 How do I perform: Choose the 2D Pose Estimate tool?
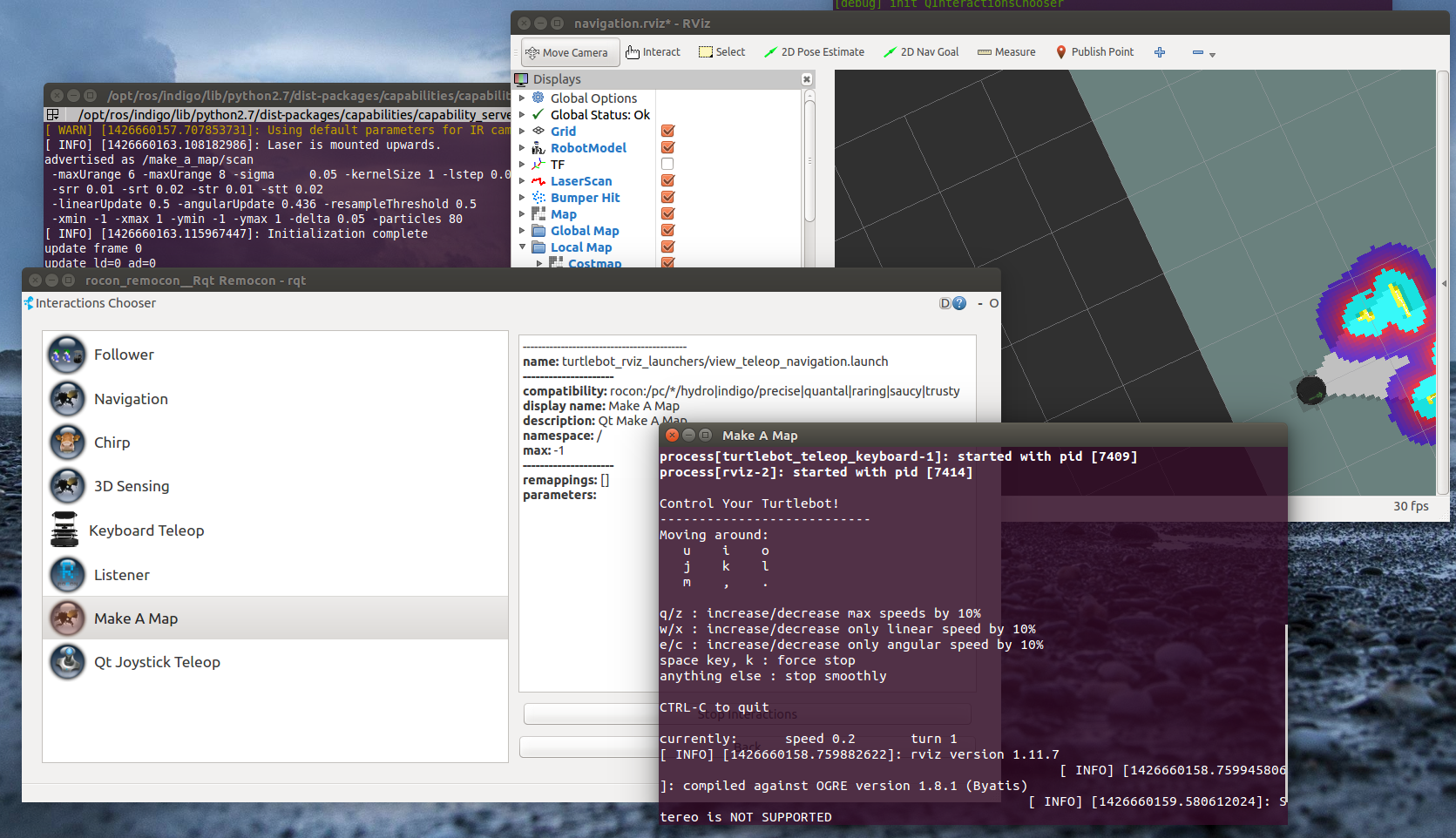pyautogui.click(x=814, y=52)
